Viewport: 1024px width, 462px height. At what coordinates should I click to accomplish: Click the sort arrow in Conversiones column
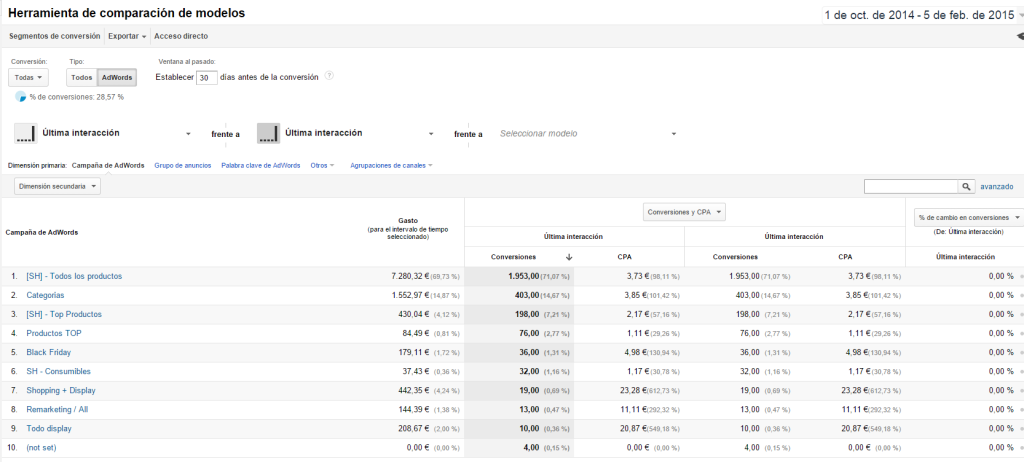pyautogui.click(x=568, y=257)
